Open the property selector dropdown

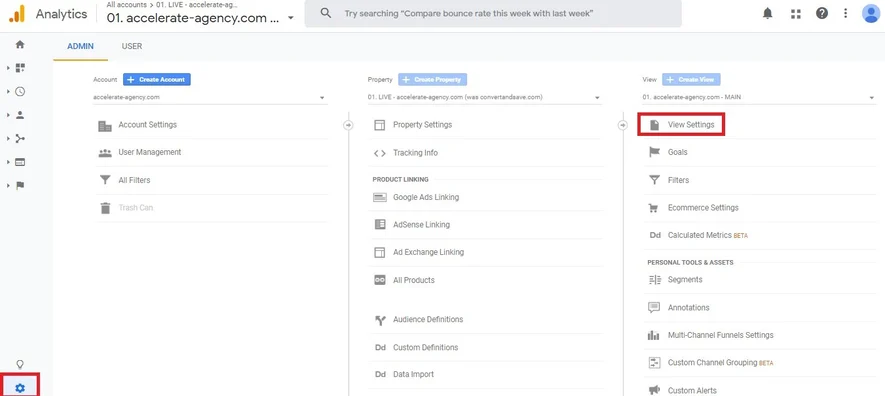pyautogui.click(x=485, y=97)
